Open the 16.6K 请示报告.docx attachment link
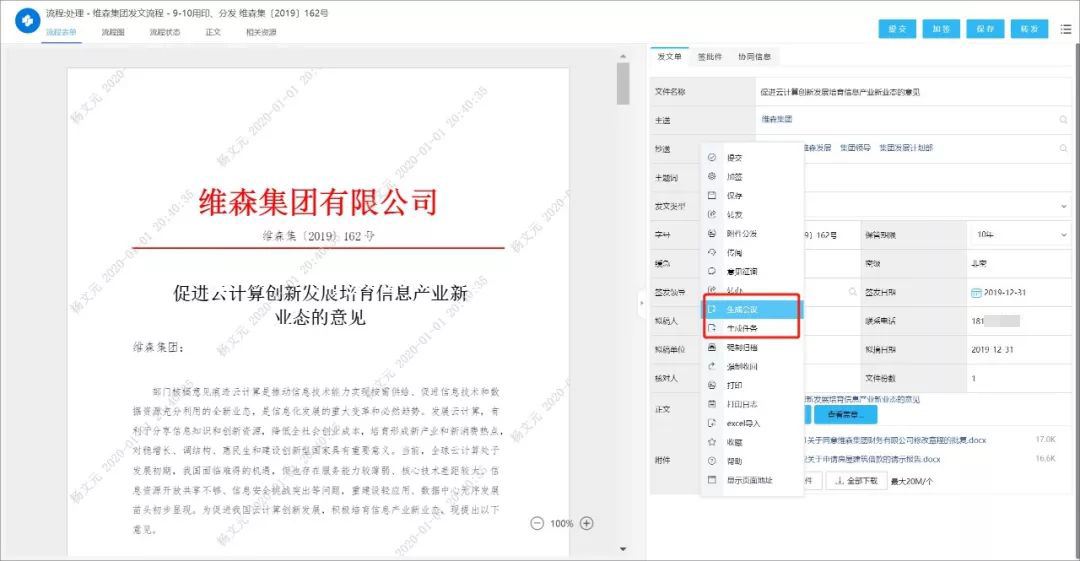The image size is (1080, 561). tap(873, 459)
